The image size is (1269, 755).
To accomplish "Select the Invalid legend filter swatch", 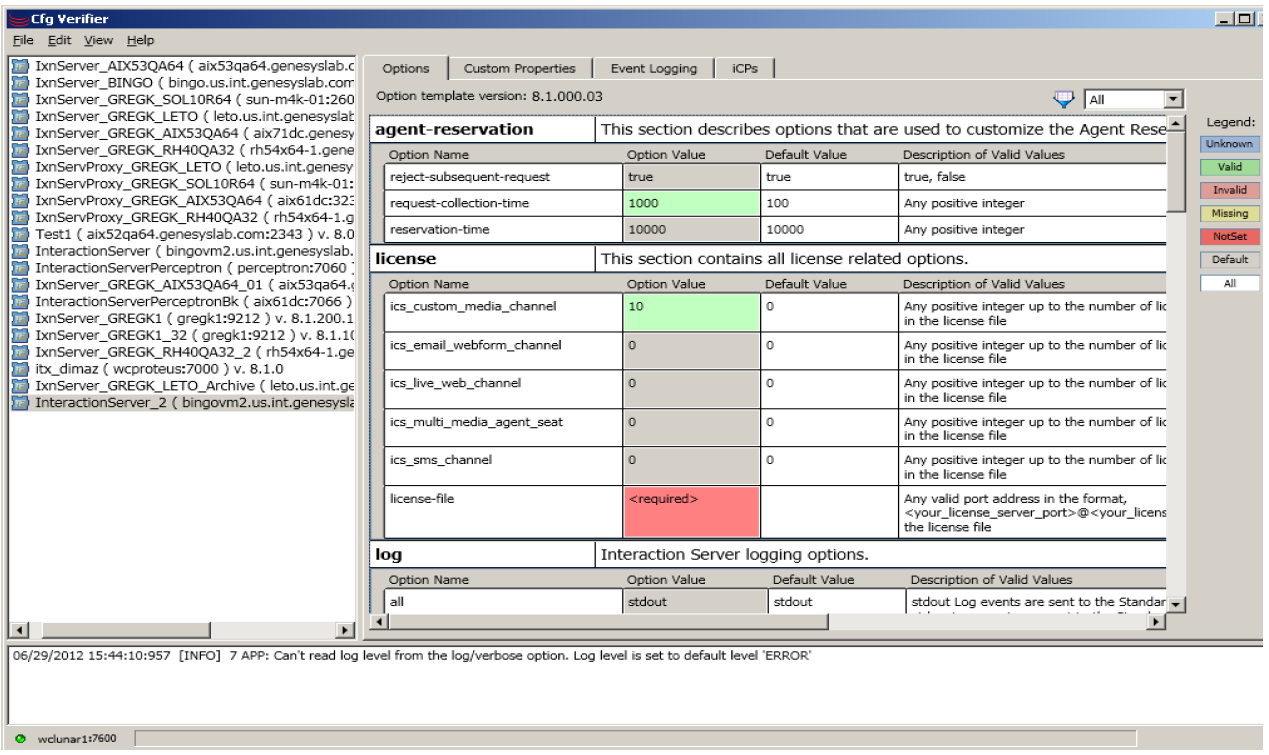I will click(x=1229, y=190).
